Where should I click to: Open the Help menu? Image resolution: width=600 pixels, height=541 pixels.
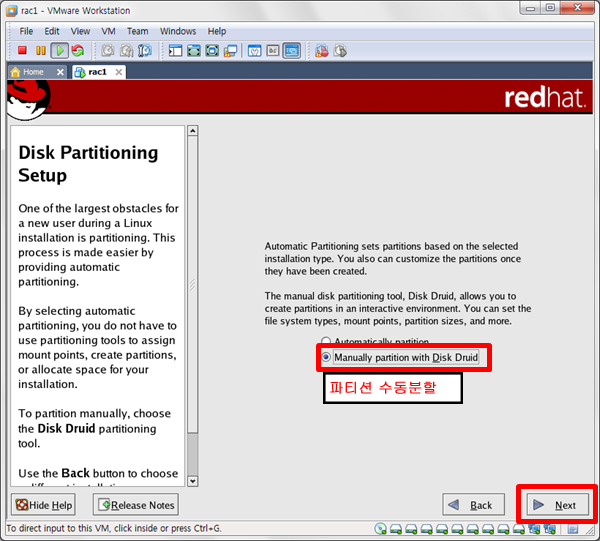click(x=217, y=31)
